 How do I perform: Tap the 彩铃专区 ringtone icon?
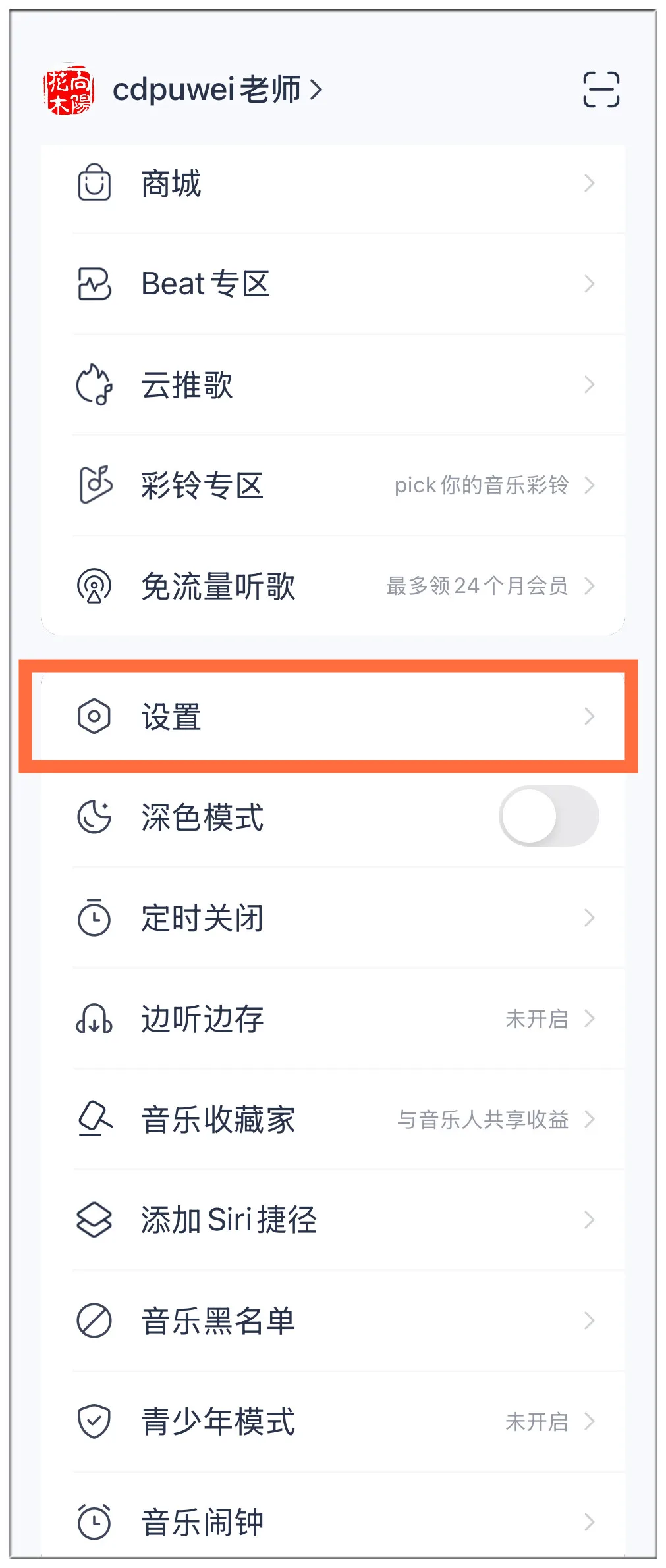tap(95, 485)
